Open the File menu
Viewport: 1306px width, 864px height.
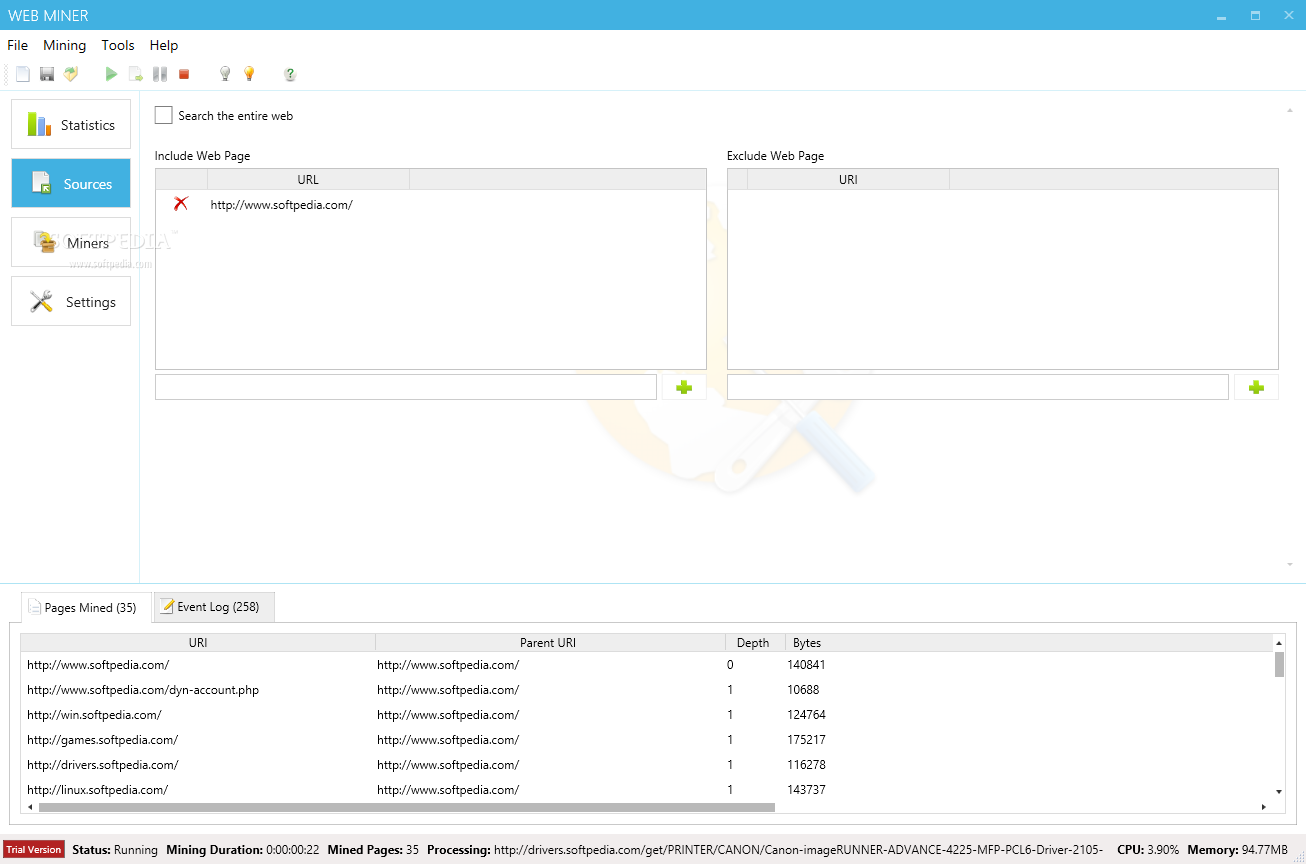tap(18, 45)
